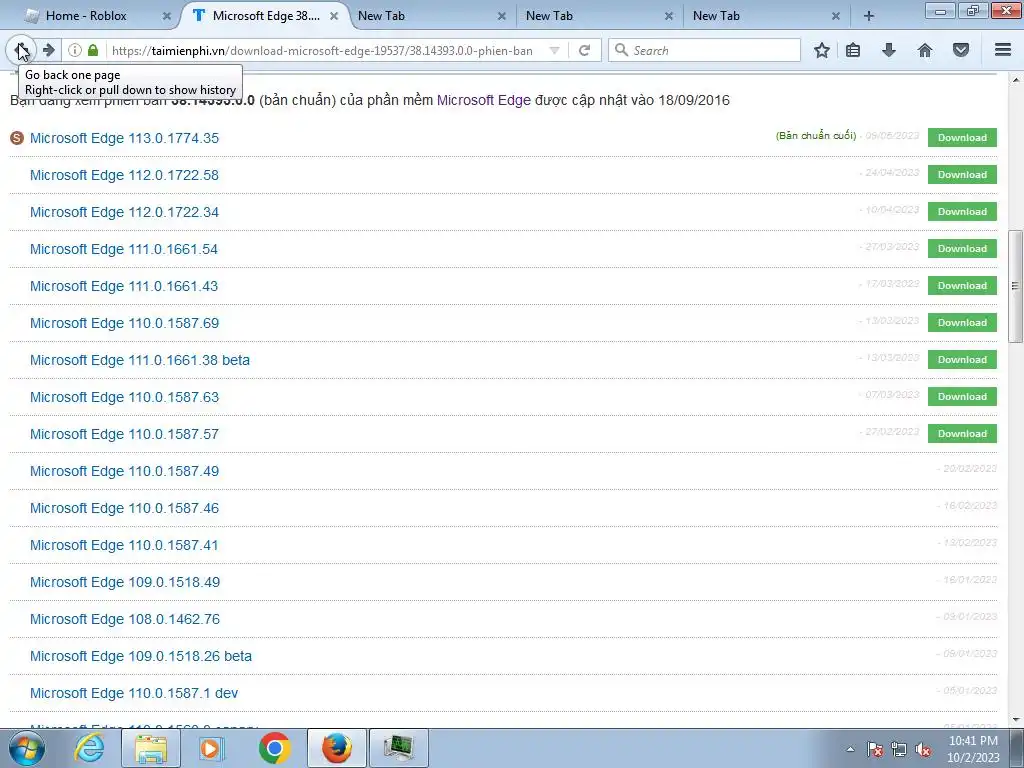
Task: Open Windows Explorer folder in taskbar
Action: click(150, 748)
